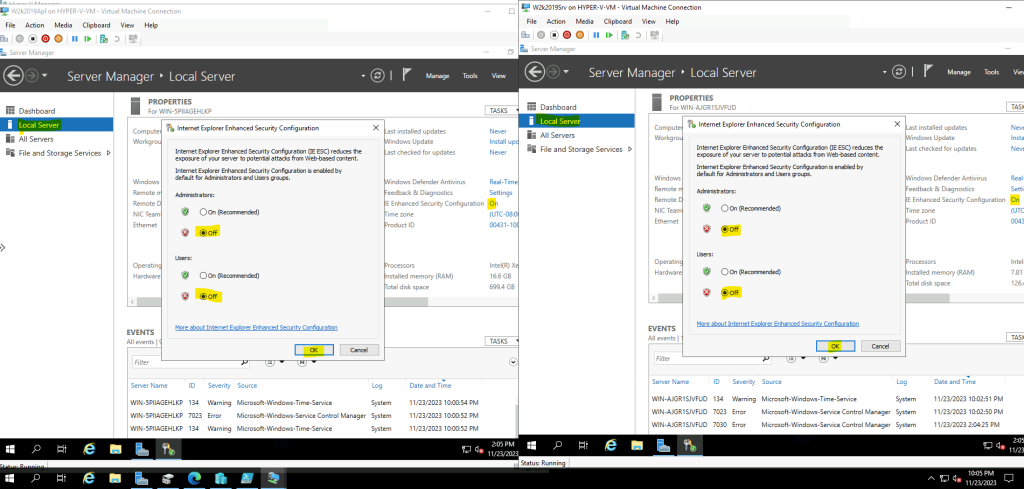
Task: Click orange Save icon in W2k2019Apl toolbar
Action: pyautogui.click(x=58, y=39)
